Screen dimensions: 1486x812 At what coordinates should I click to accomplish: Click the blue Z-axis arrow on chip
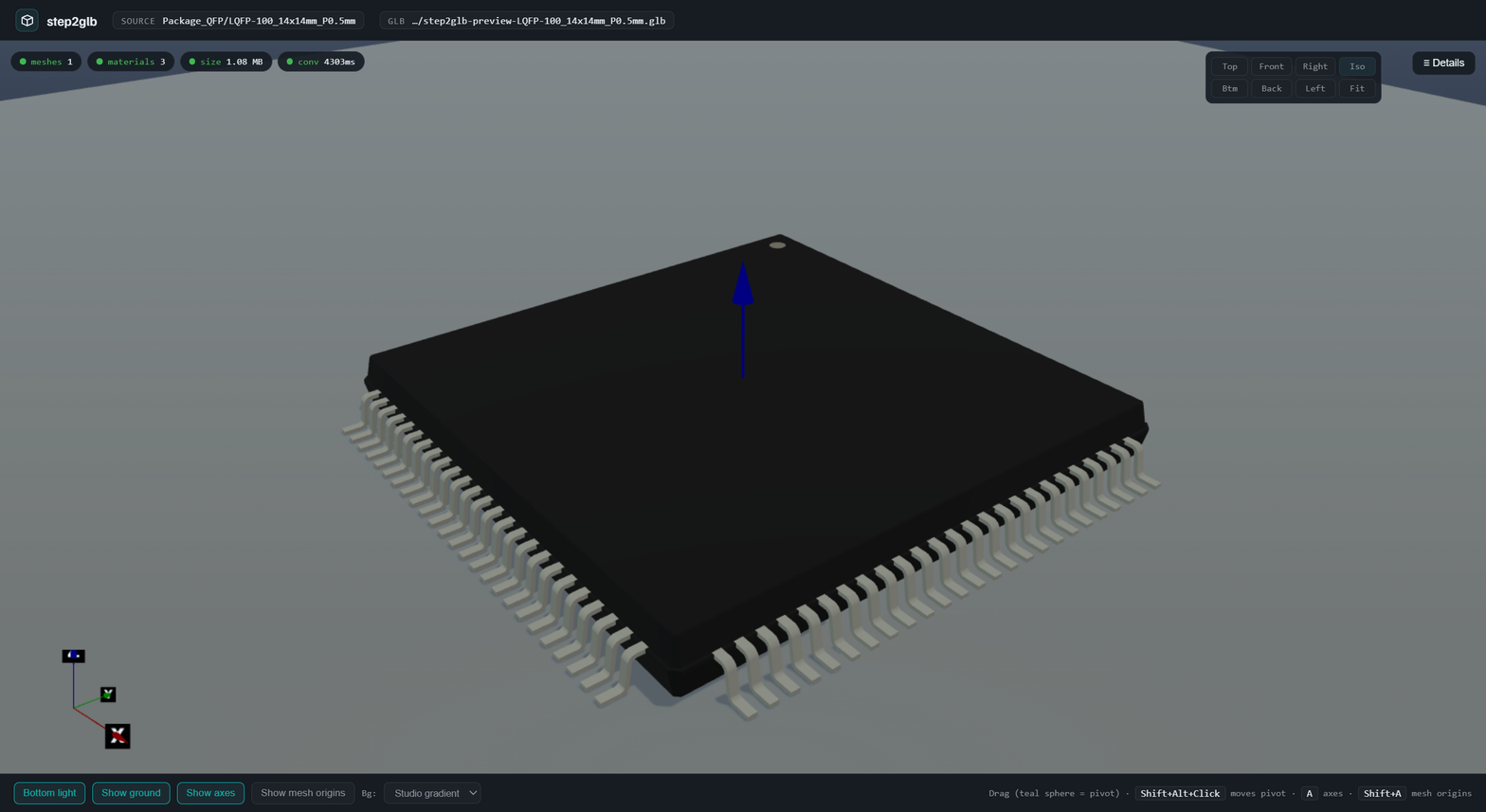[x=743, y=320]
